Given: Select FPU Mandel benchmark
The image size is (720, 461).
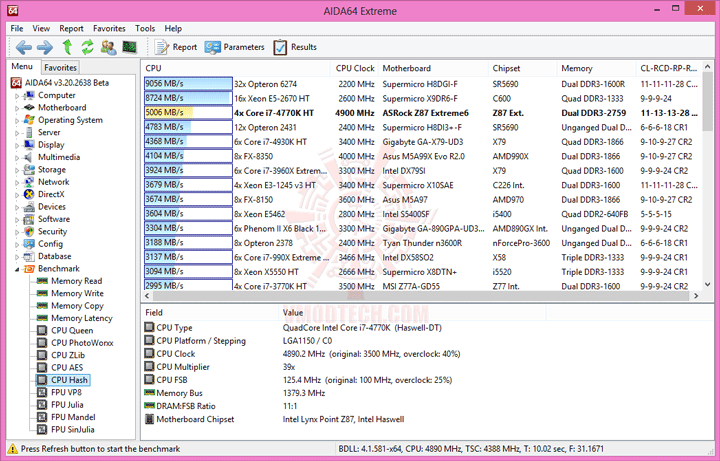Looking at the screenshot, I should (73, 417).
